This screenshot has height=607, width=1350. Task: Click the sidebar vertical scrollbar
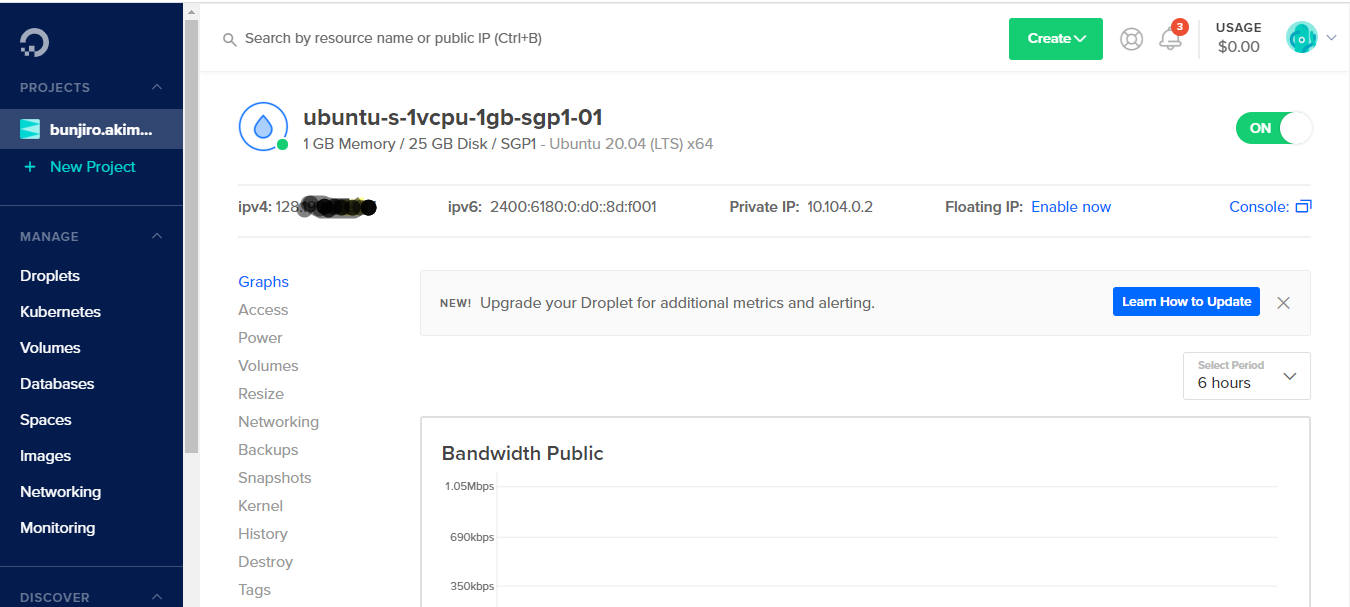(191, 236)
